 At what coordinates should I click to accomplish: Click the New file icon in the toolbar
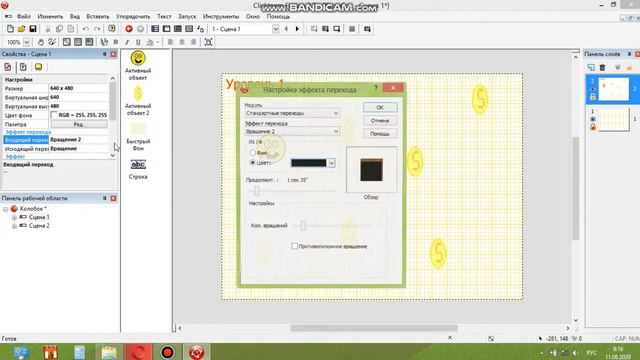(10, 29)
